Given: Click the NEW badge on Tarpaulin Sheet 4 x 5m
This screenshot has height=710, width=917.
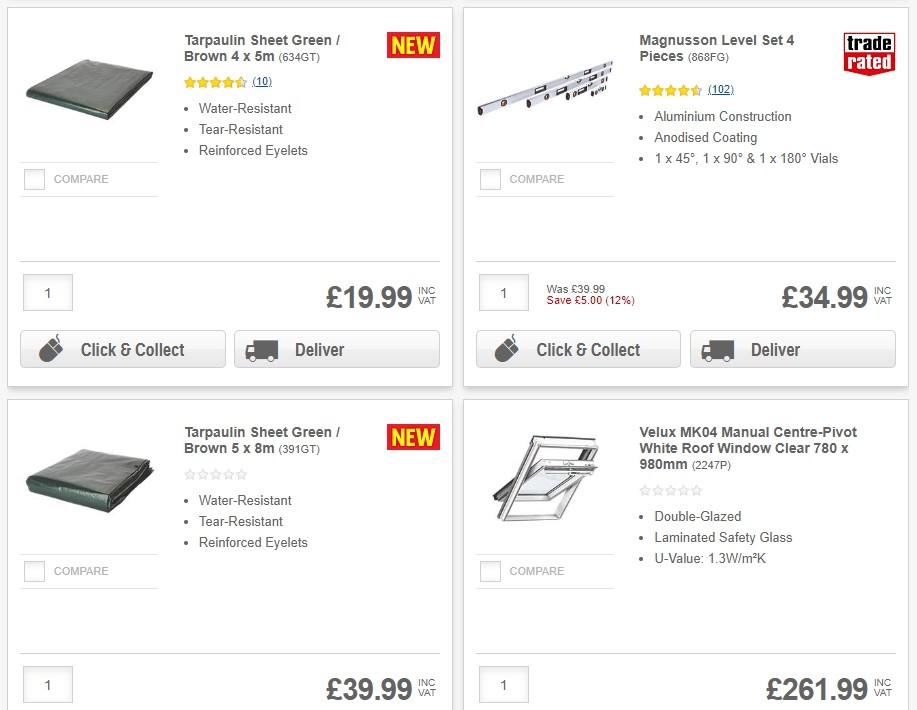Looking at the screenshot, I should coord(413,45).
